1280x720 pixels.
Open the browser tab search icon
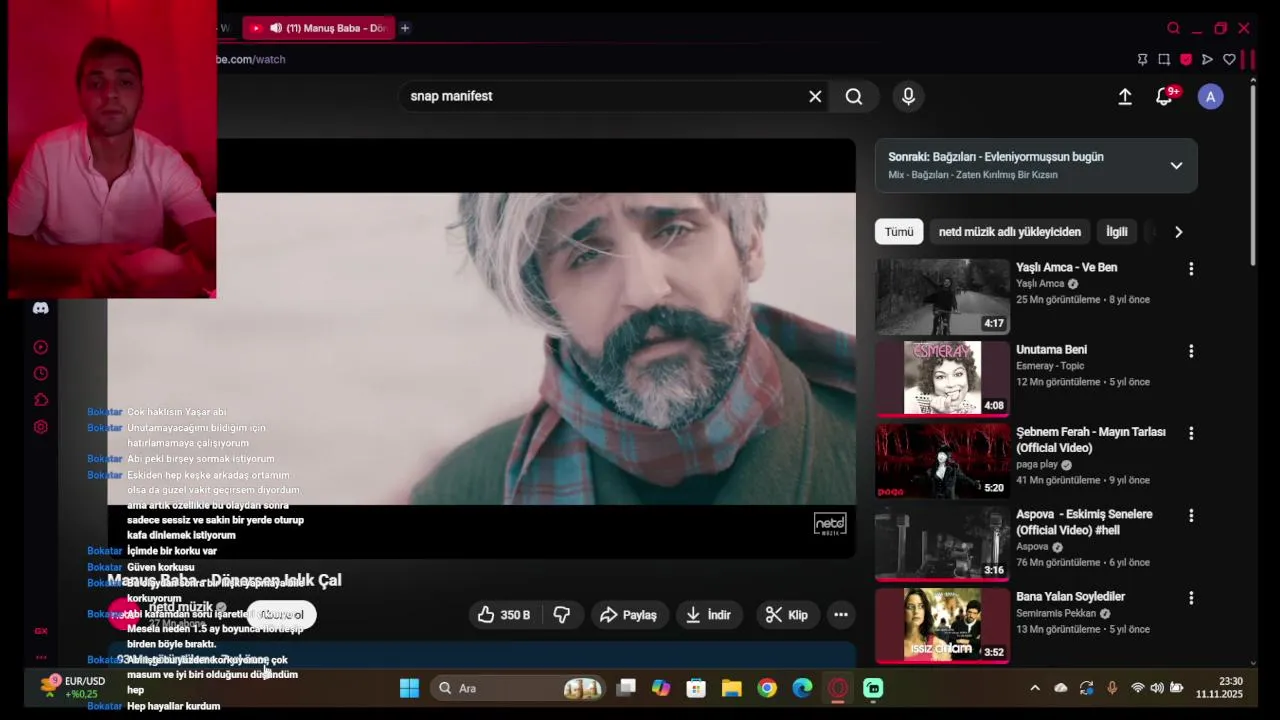pyautogui.click(x=1173, y=28)
